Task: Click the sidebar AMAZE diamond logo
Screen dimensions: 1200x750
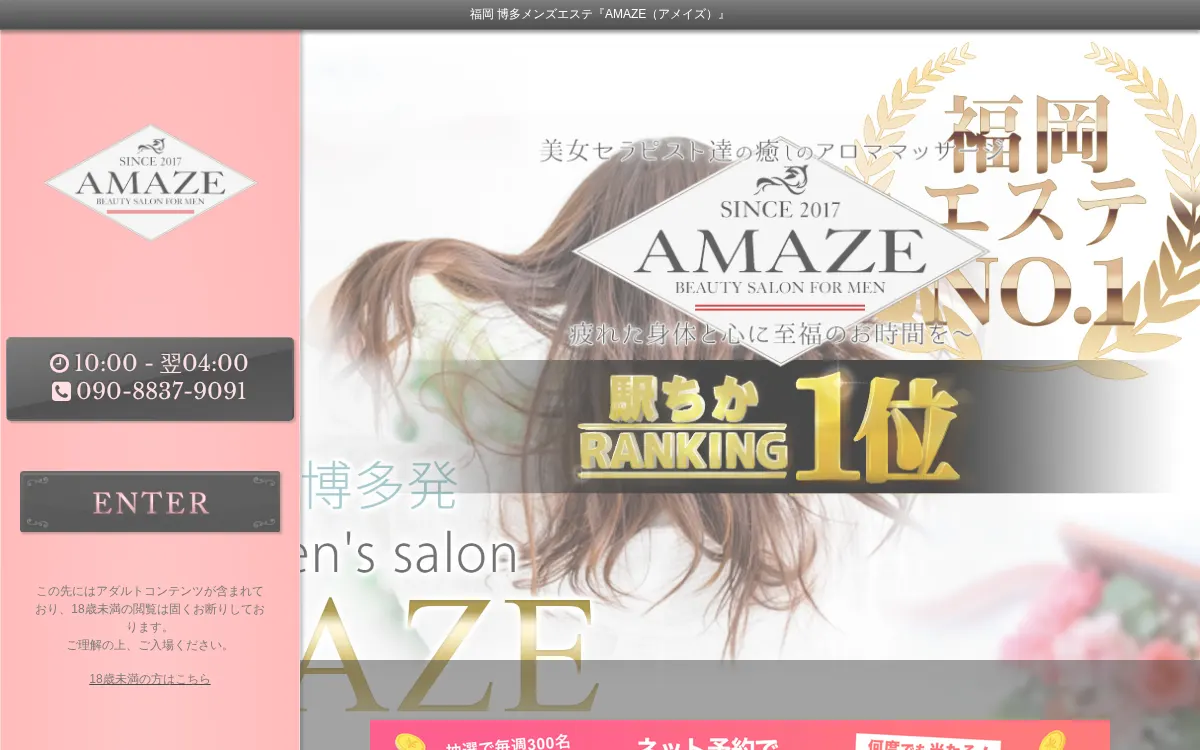Action: pos(150,182)
